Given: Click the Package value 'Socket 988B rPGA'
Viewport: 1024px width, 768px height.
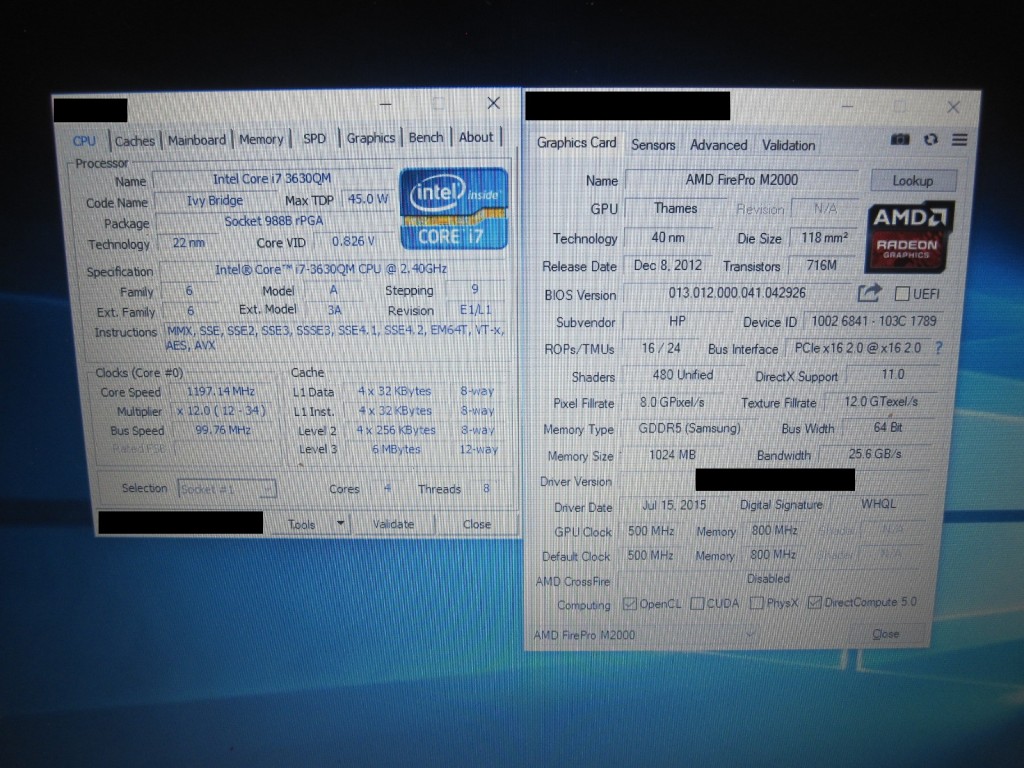Looking at the screenshot, I should [274, 221].
